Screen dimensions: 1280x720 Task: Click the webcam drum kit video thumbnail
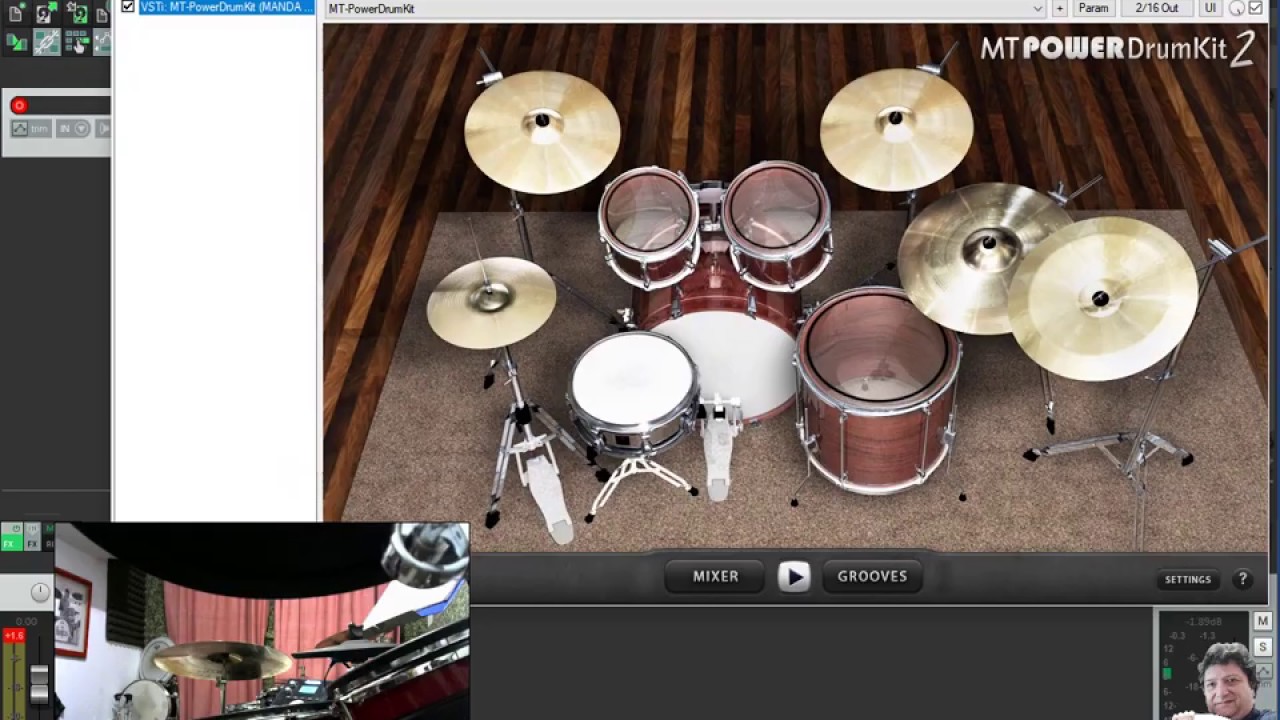(x=262, y=621)
